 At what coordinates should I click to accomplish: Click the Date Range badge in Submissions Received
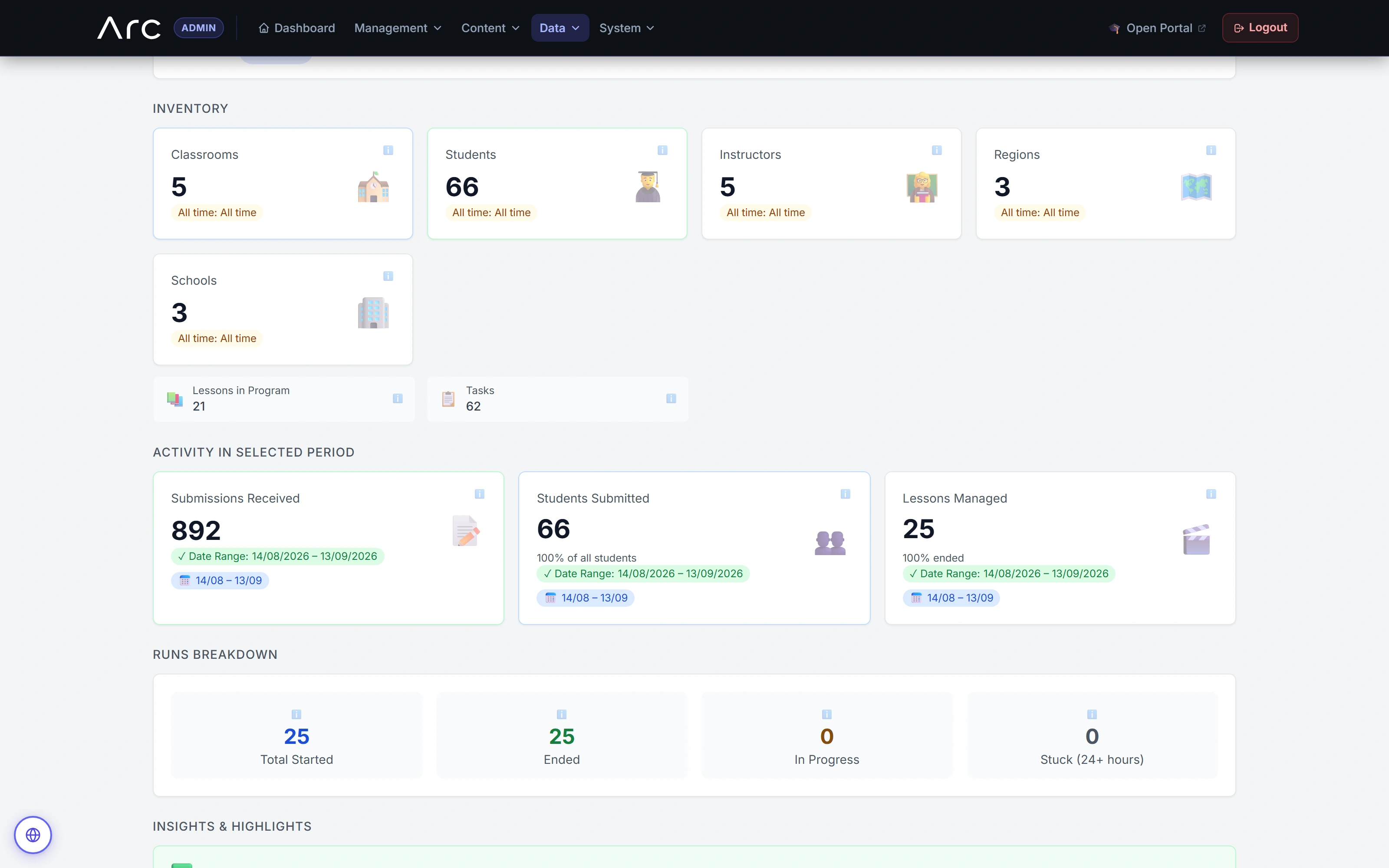278,556
